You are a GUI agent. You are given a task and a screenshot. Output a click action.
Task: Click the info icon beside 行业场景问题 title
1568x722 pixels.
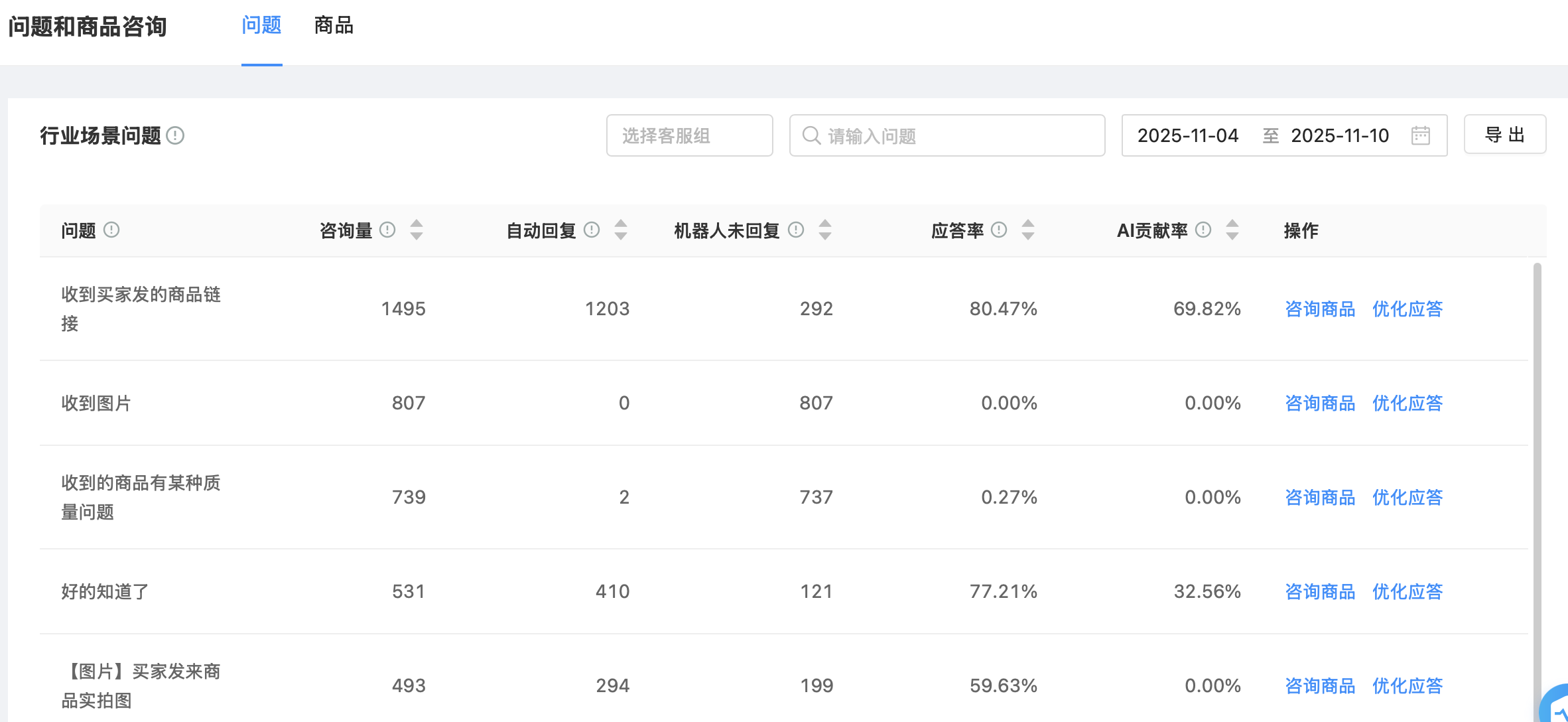pyautogui.click(x=176, y=136)
